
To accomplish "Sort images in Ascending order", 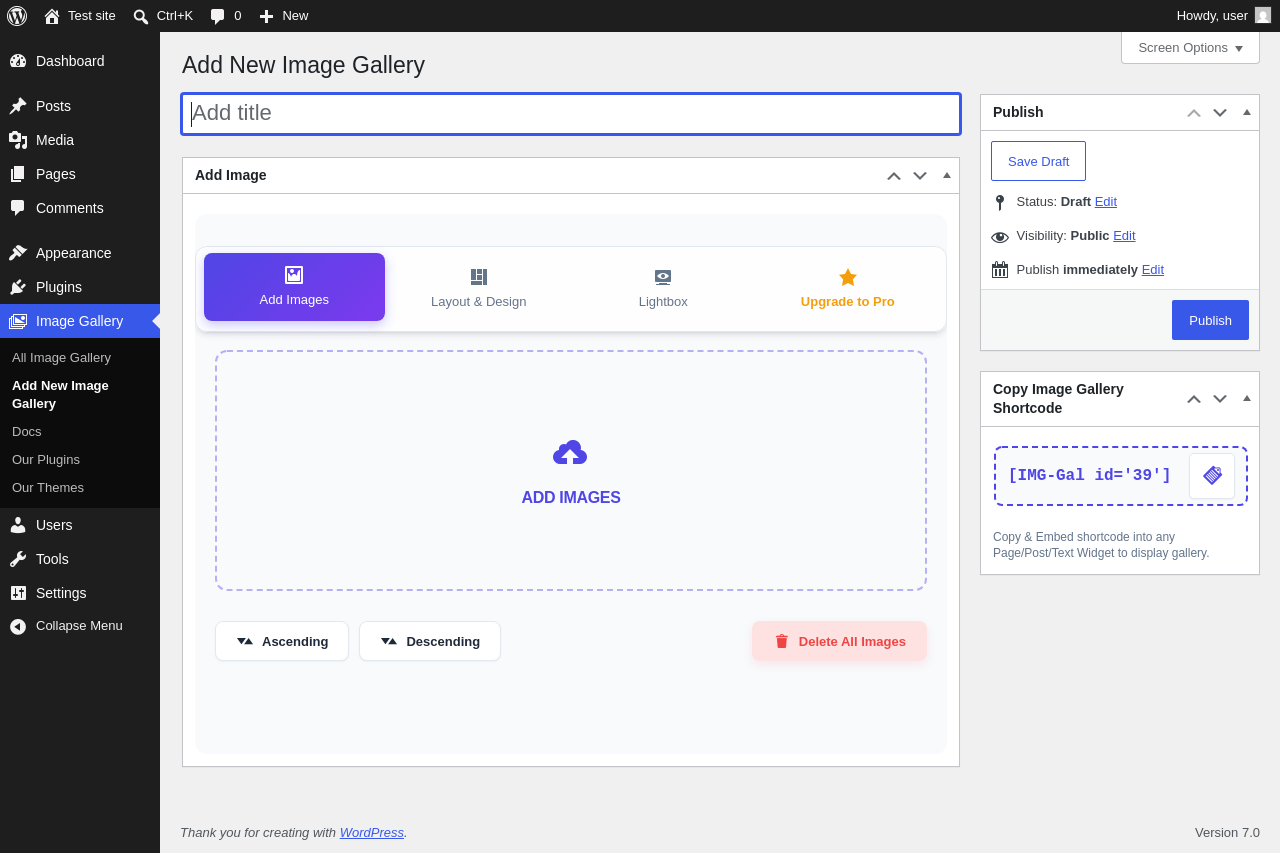I will (282, 641).
